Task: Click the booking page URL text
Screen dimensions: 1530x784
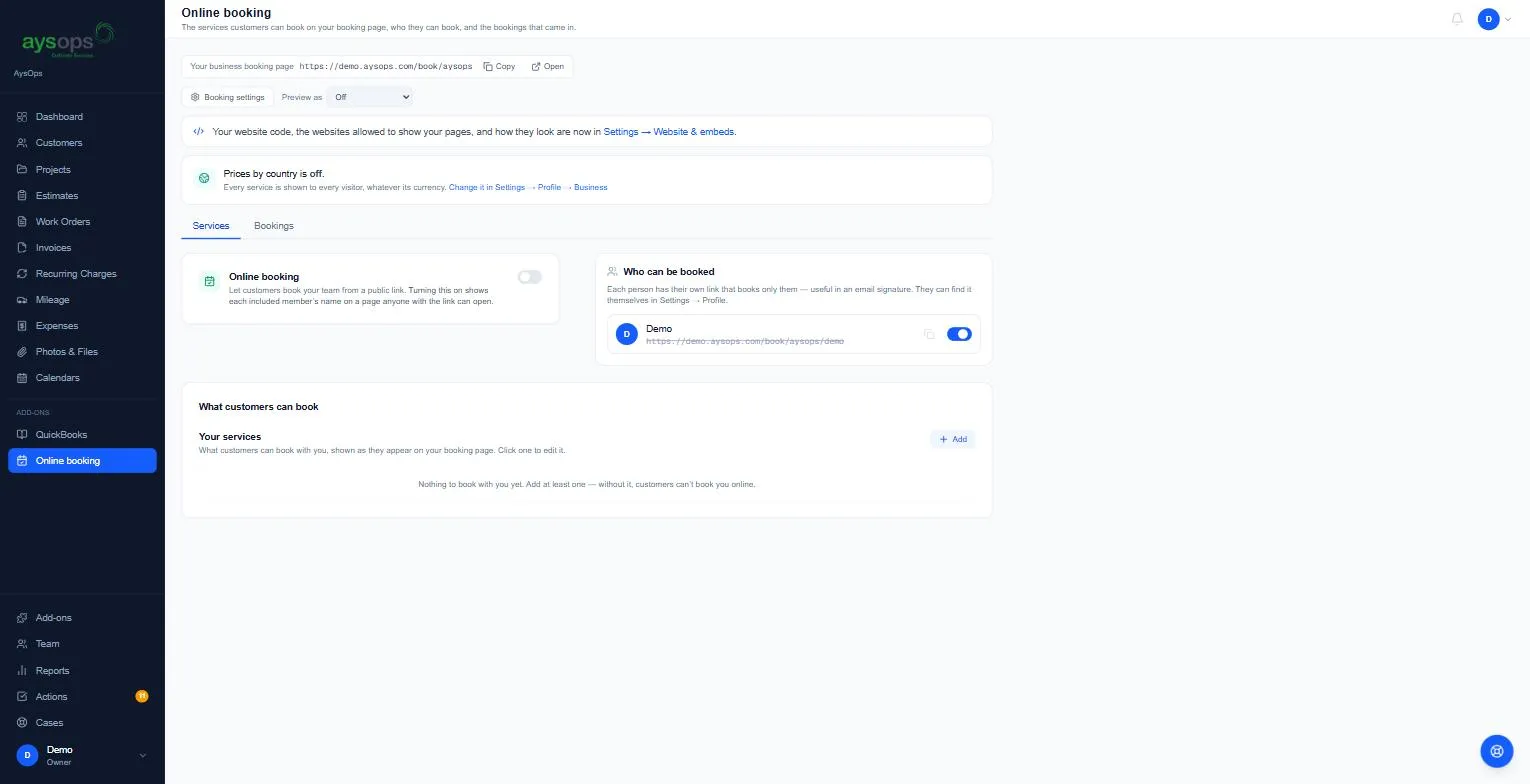Action: (386, 66)
